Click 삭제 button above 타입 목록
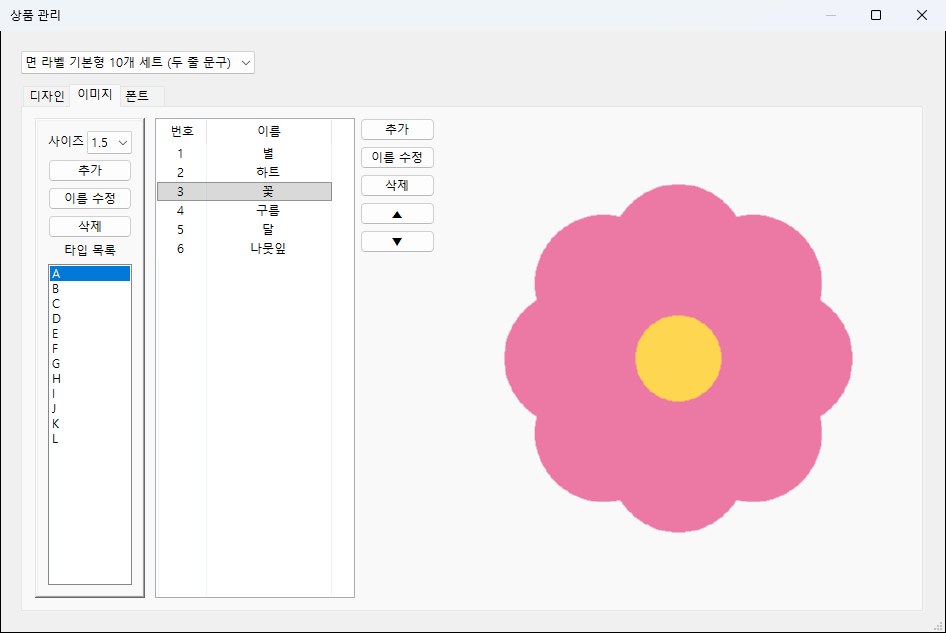 [x=90, y=226]
